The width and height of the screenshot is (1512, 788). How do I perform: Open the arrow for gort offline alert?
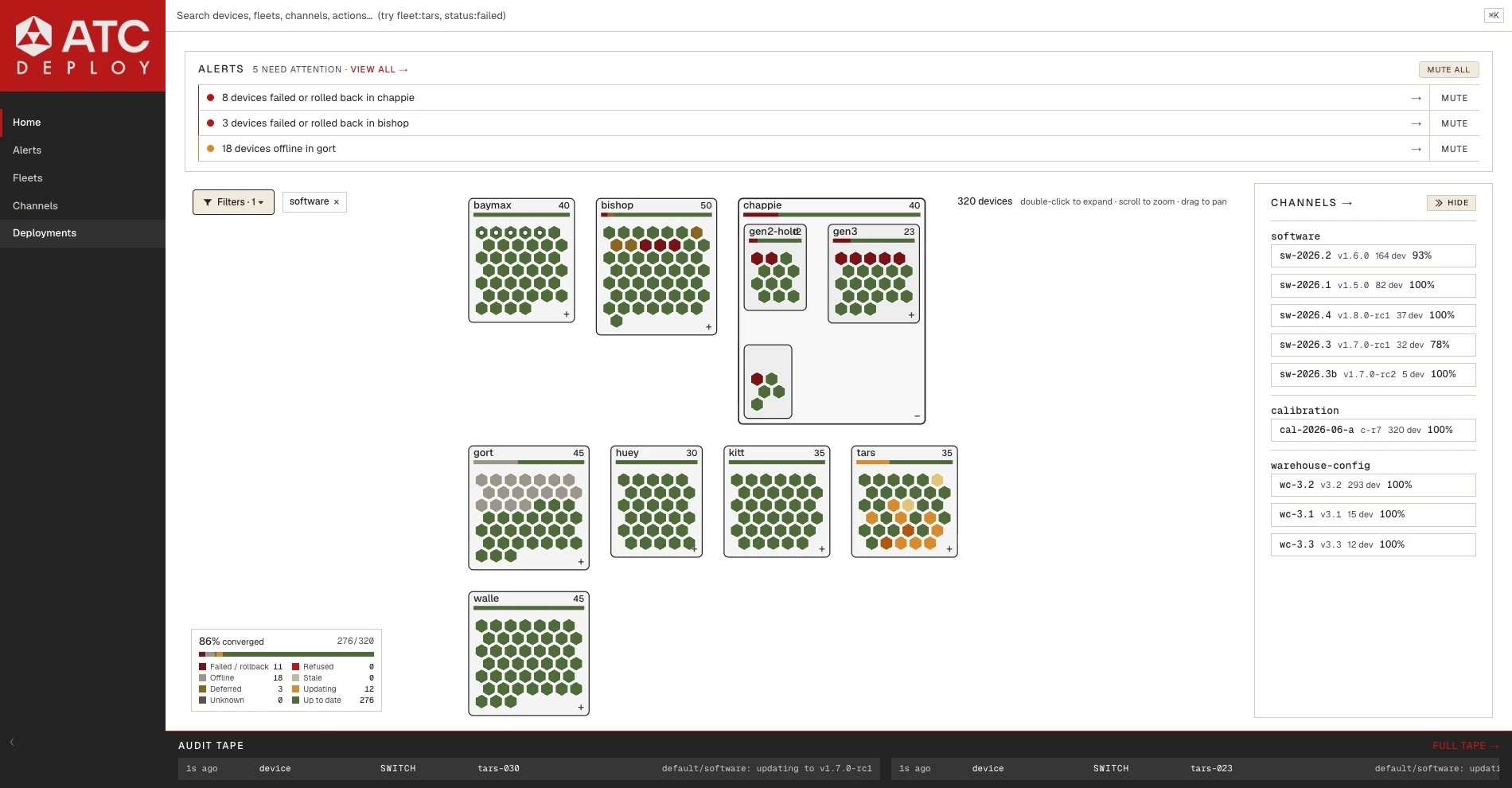click(x=1416, y=149)
